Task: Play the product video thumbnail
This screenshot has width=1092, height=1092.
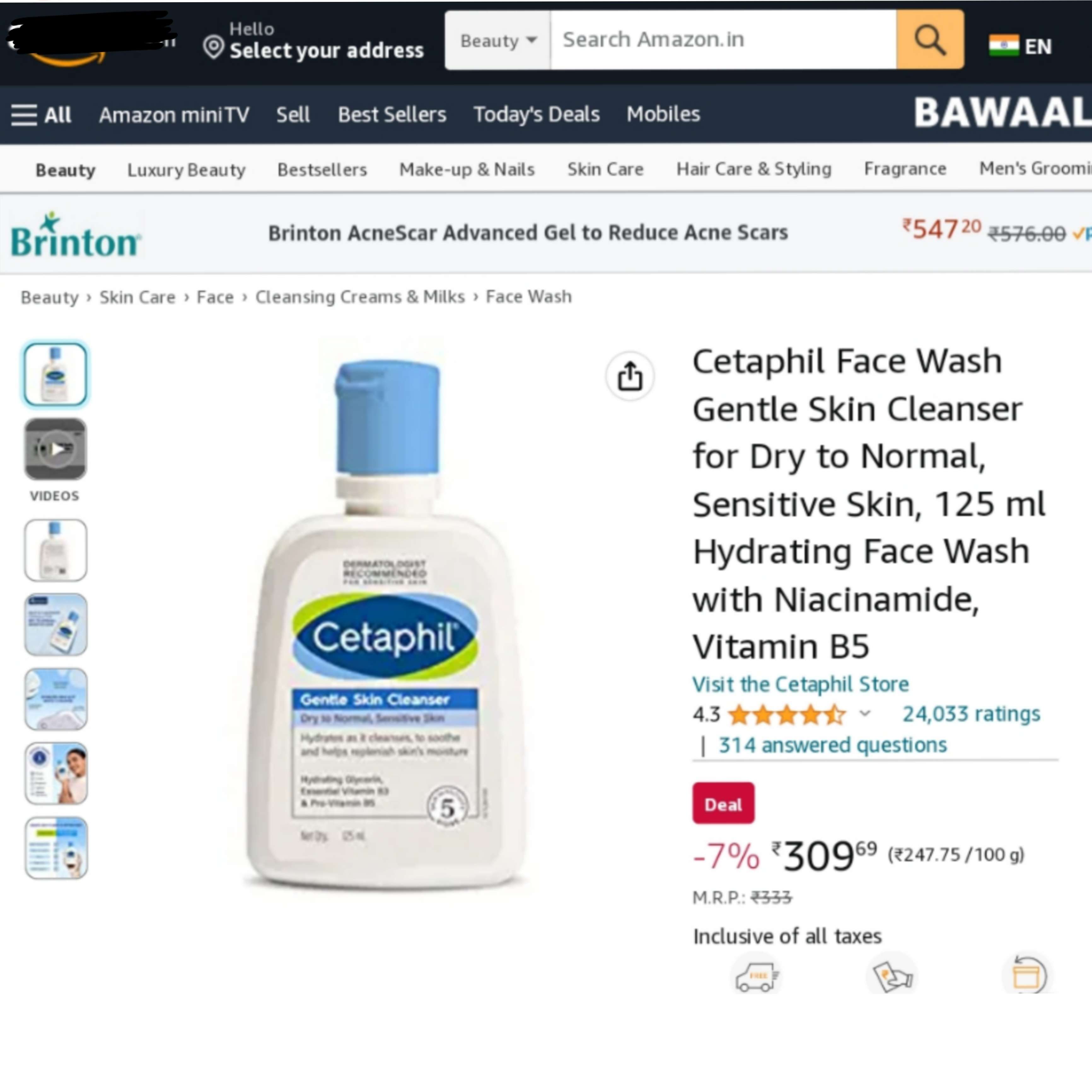Action: pos(55,449)
